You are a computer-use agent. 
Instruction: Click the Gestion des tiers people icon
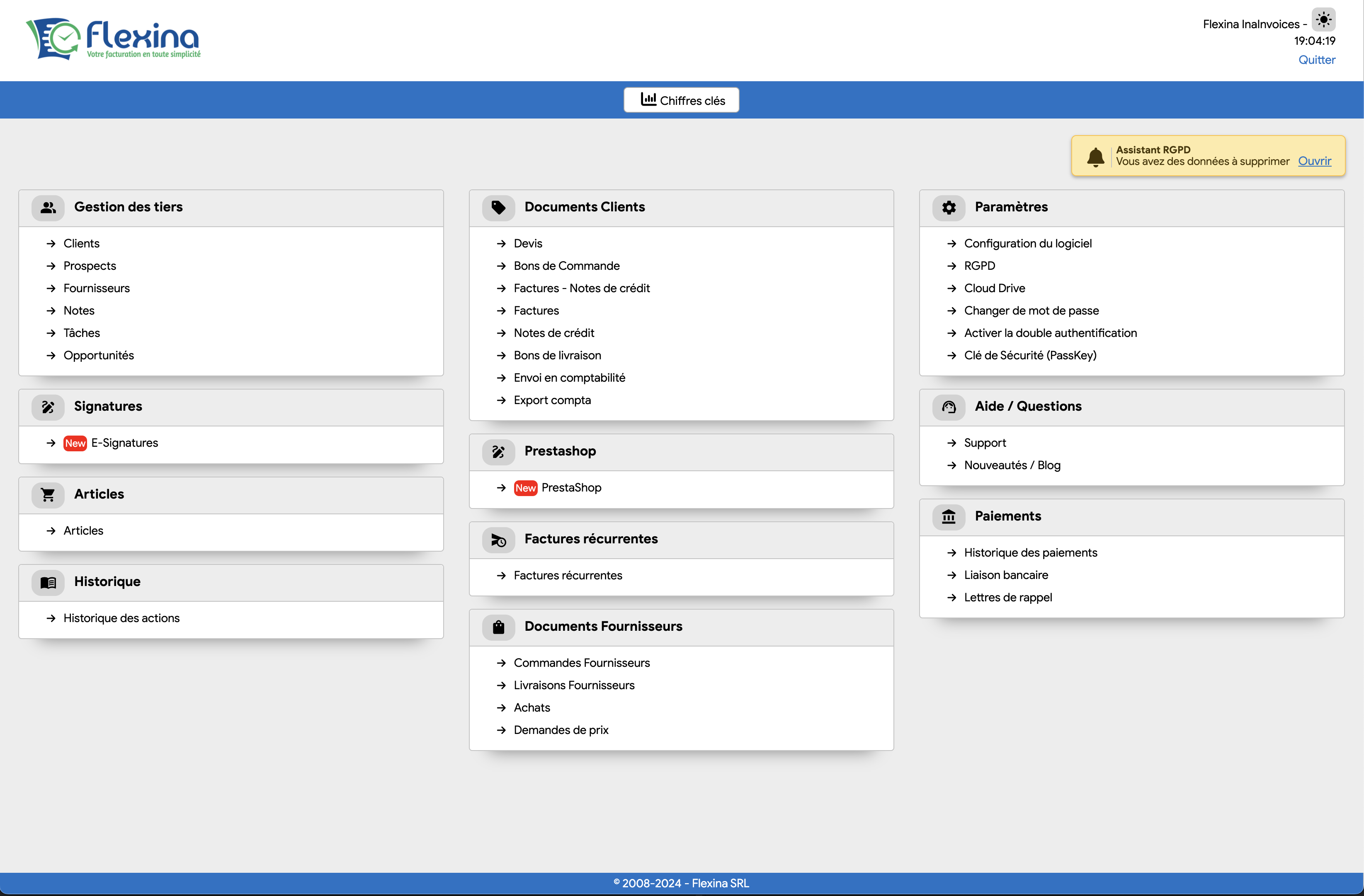[x=48, y=207]
